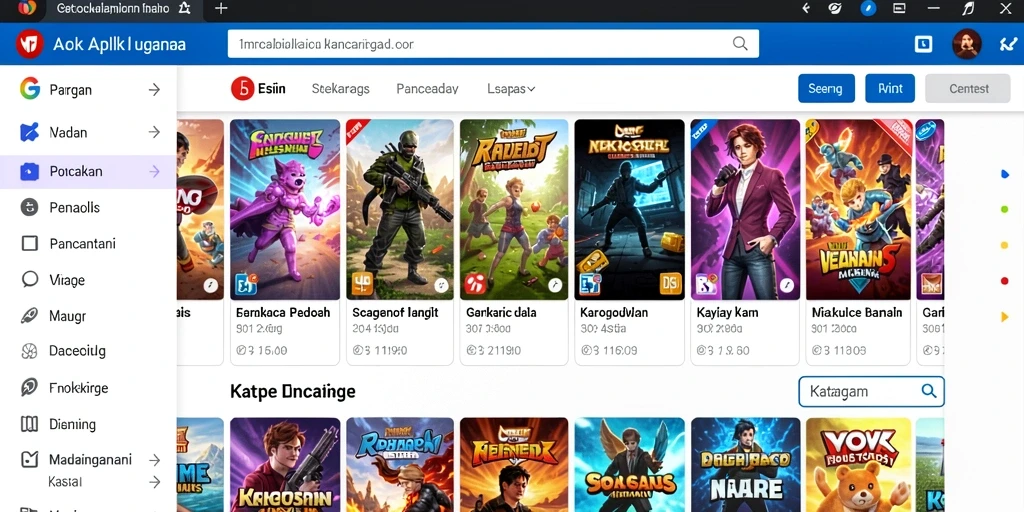Screen dimensions: 1024x512
Task: Click the magnifier icon in the top search bar
Action: click(x=740, y=44)
